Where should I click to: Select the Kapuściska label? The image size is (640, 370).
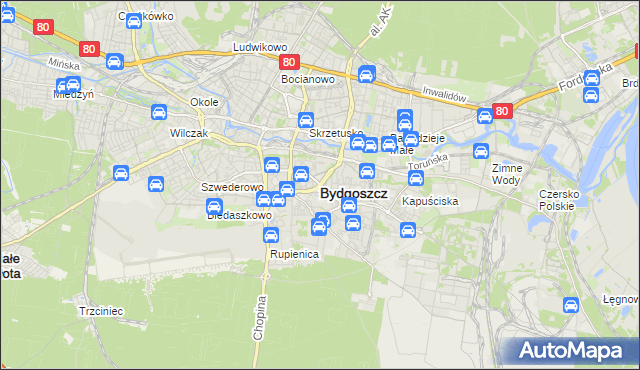[x=430, y=202]
